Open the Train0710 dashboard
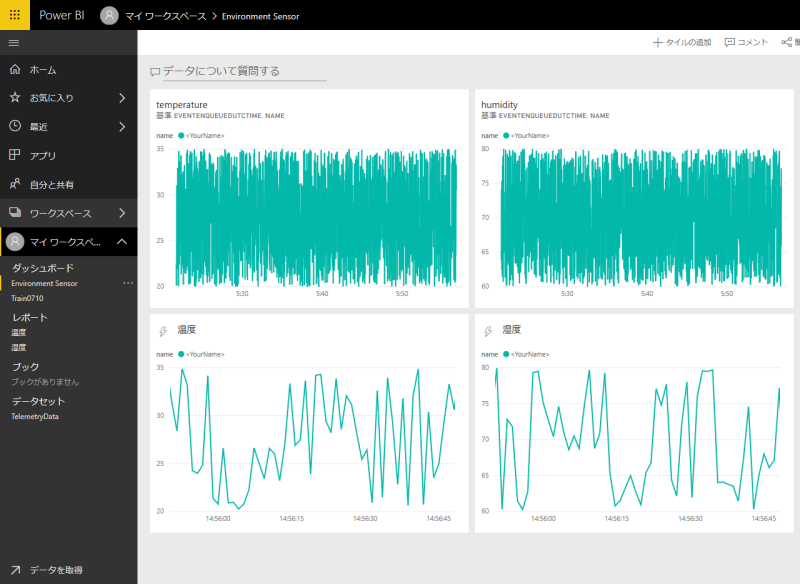This screenshot has height=584, width=800. [x=28, y=298]
